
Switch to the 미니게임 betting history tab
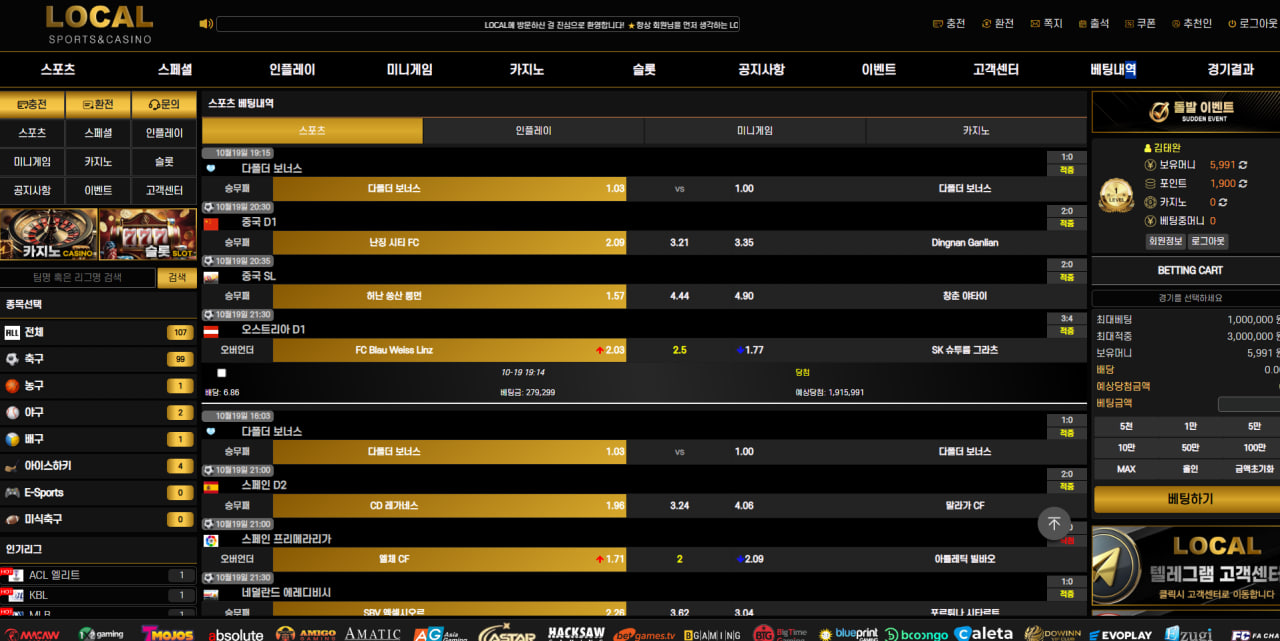point(755,131)
